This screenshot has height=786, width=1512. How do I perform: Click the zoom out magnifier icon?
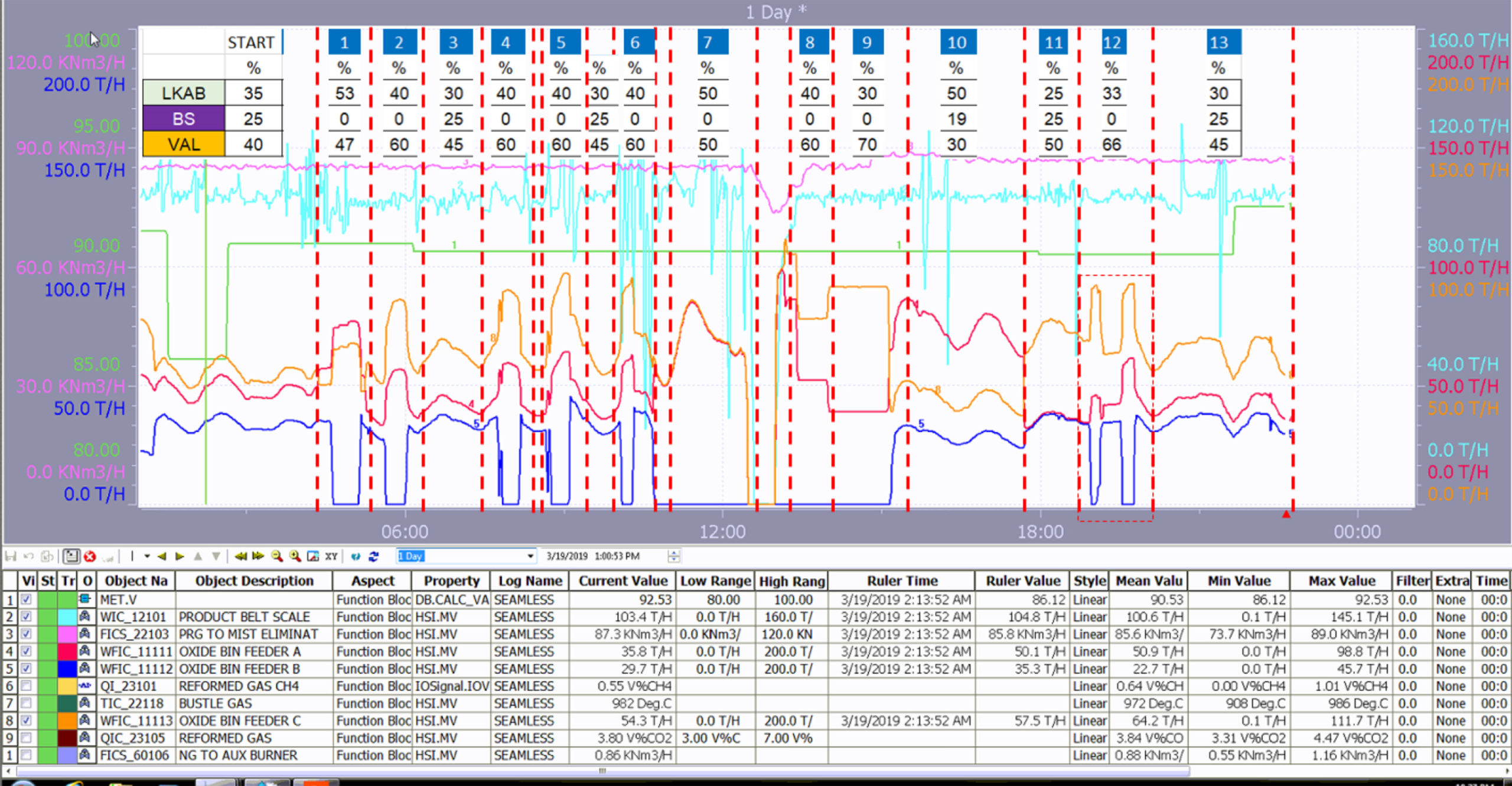[276, 556]
